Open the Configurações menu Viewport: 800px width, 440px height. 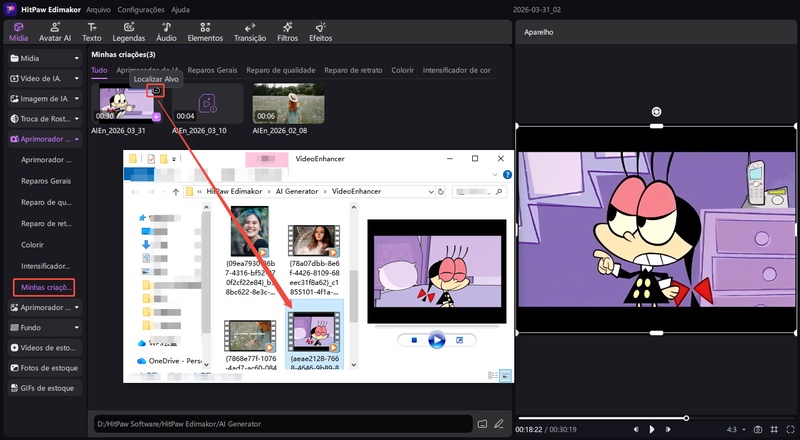[x=141, y=10]
